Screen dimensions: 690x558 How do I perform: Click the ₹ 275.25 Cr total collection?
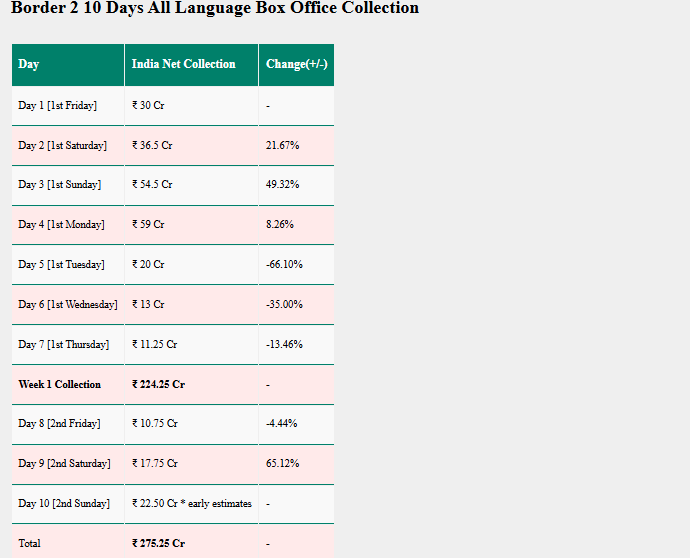click(158, 543)
